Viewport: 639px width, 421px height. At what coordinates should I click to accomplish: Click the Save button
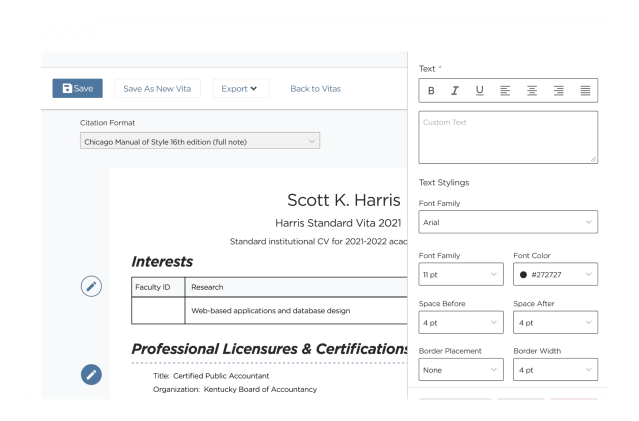(77, 89)
